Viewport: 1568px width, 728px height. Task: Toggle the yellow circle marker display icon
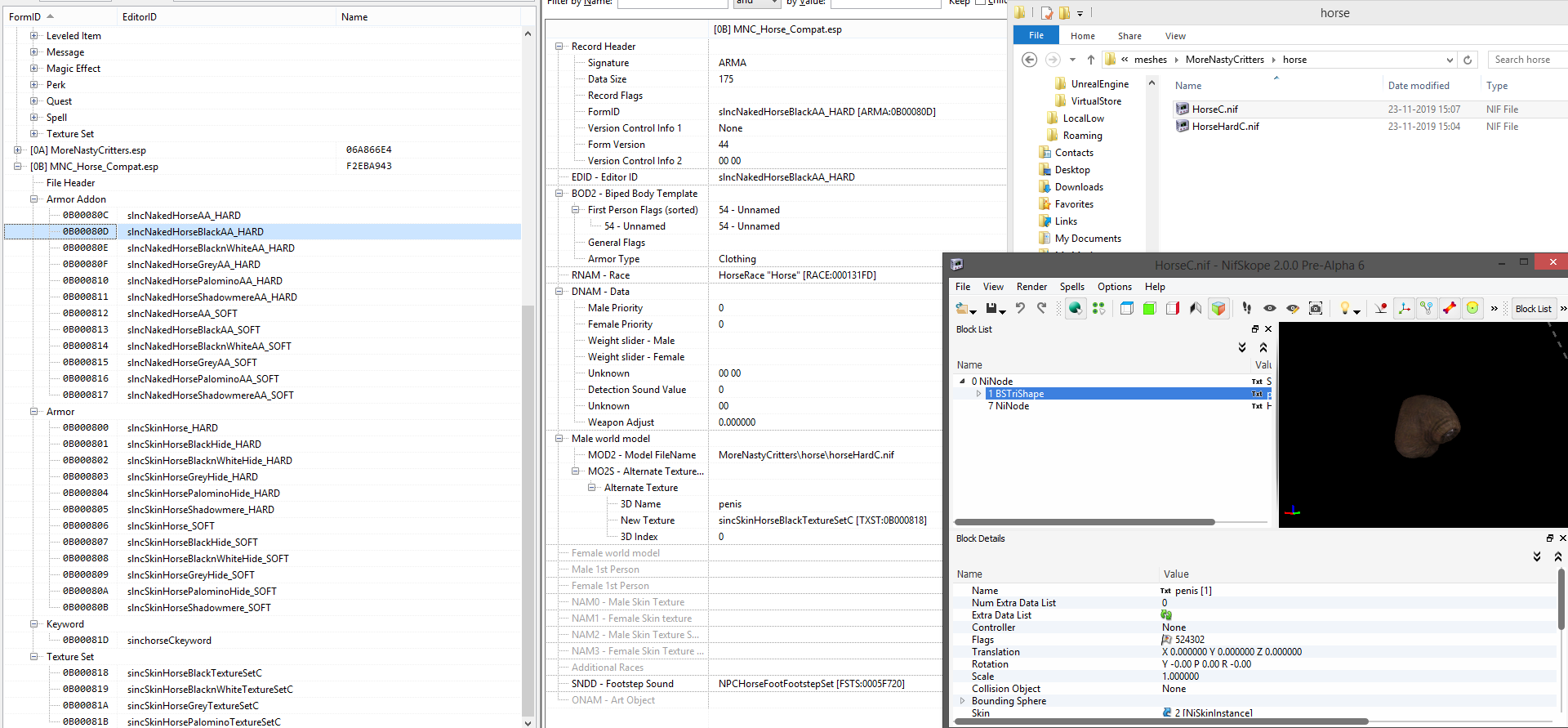1472,308
